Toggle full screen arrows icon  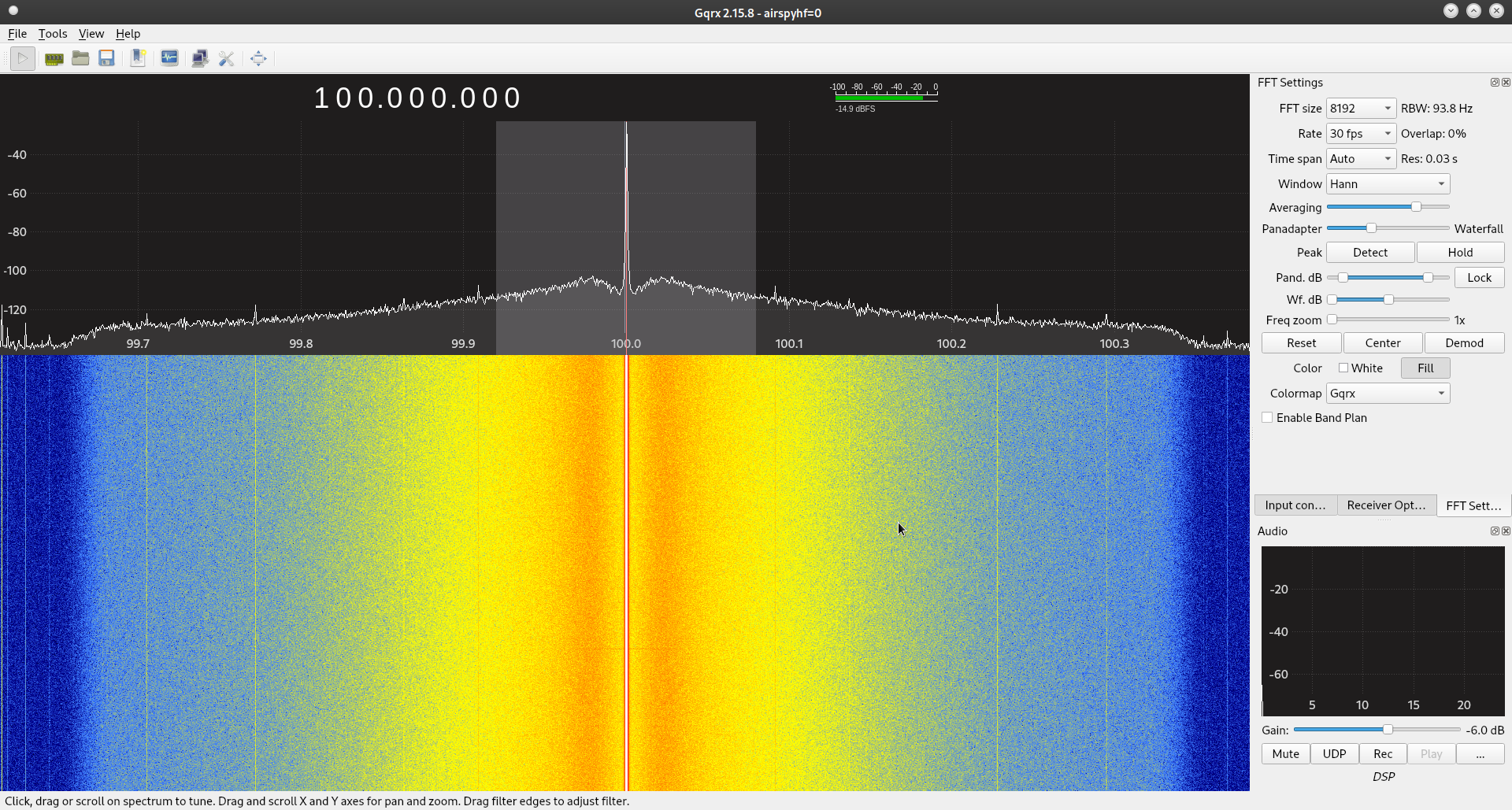pyautogui.click(x=258, y=58)
